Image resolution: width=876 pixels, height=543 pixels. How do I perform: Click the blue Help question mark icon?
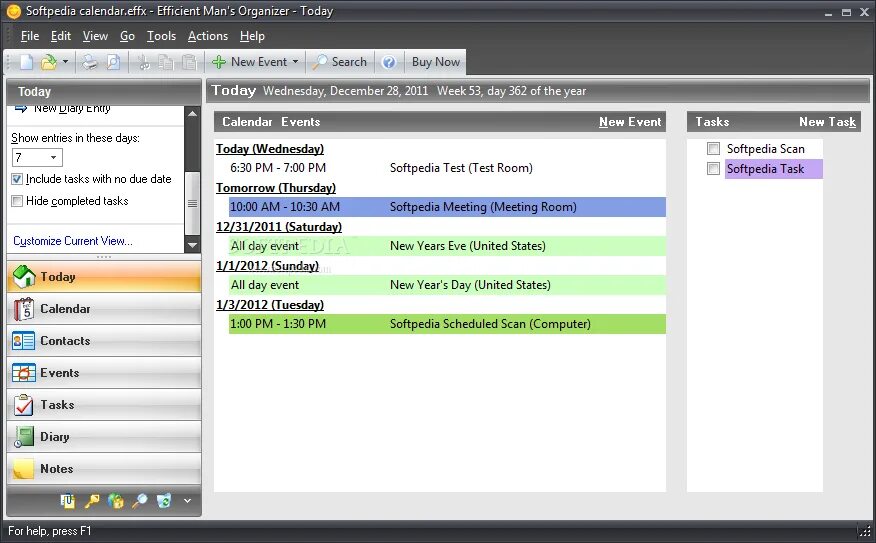pyautogui.click(x=389, y=62)
